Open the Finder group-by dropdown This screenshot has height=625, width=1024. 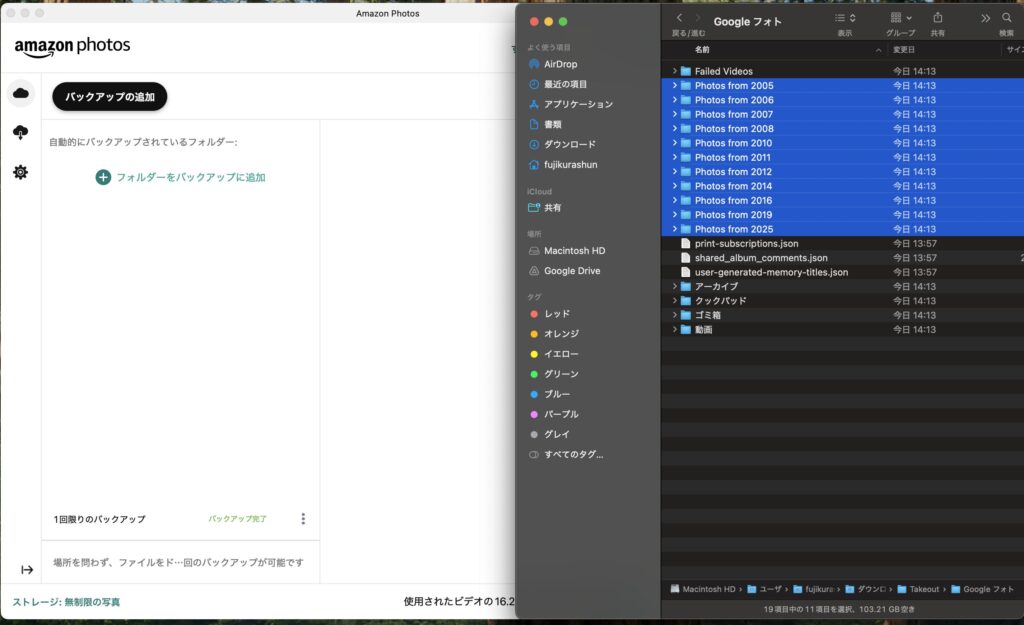901,18
